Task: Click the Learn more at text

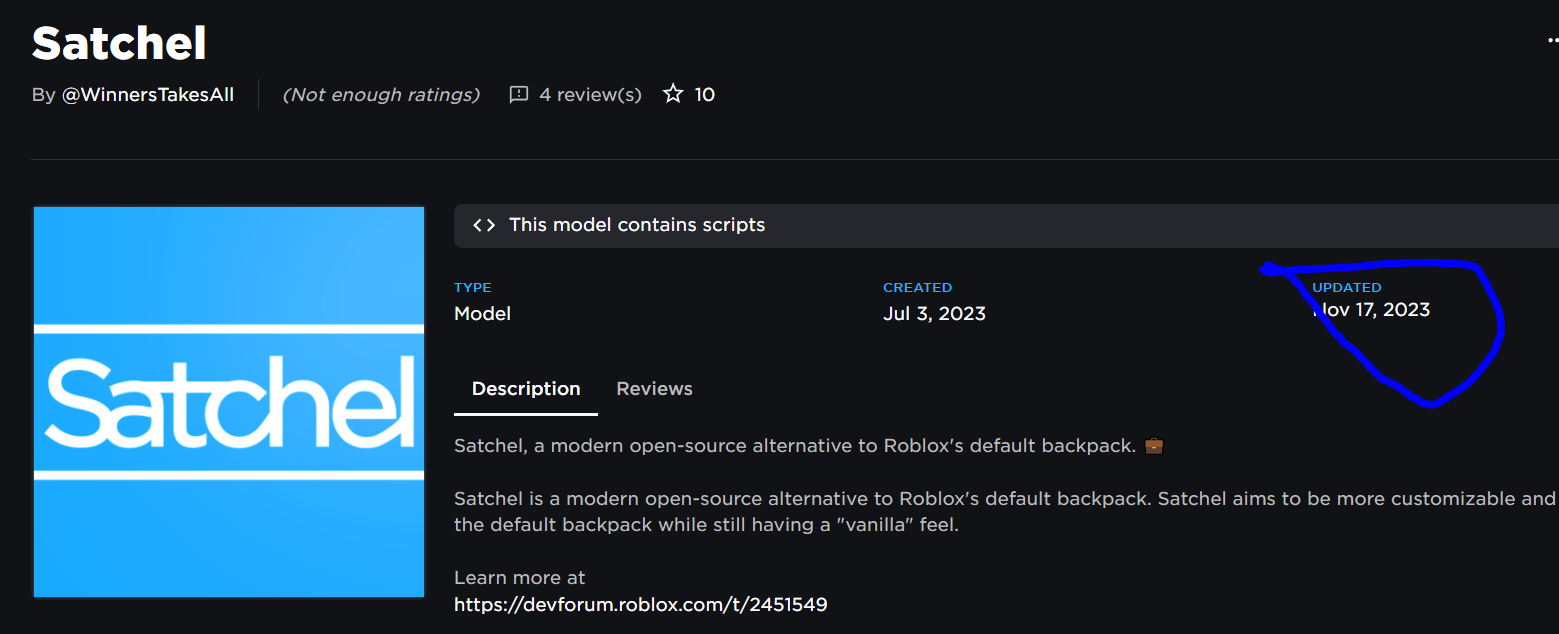Action: click(x=519, y=577)
